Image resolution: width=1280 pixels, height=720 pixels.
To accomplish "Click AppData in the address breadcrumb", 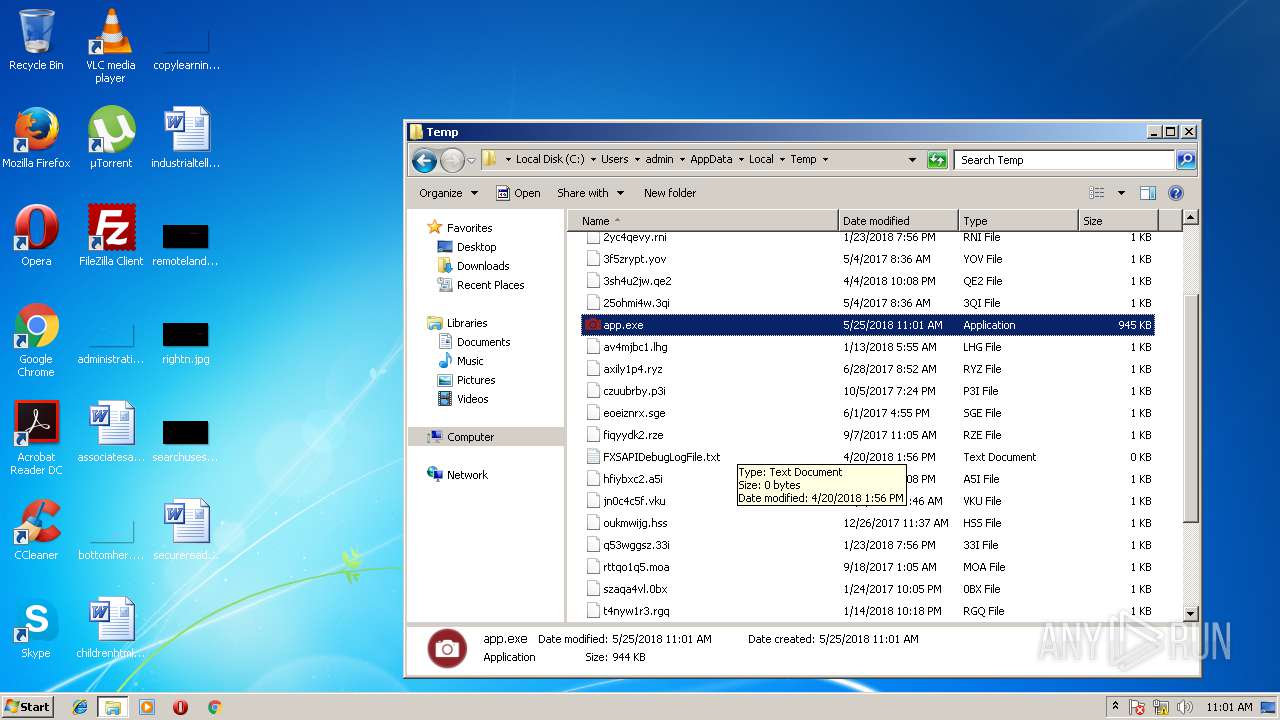I will coord(711,159).
